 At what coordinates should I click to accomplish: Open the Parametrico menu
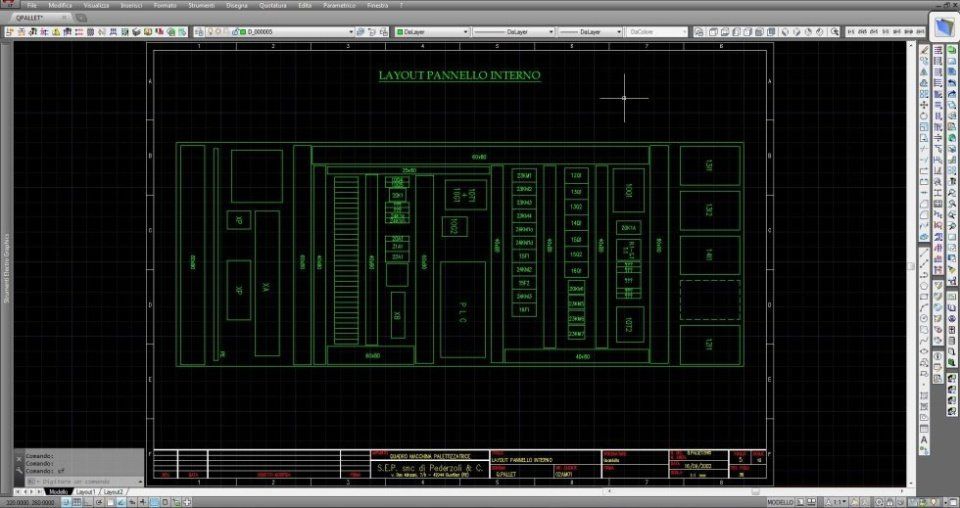(x=339, y=6)
